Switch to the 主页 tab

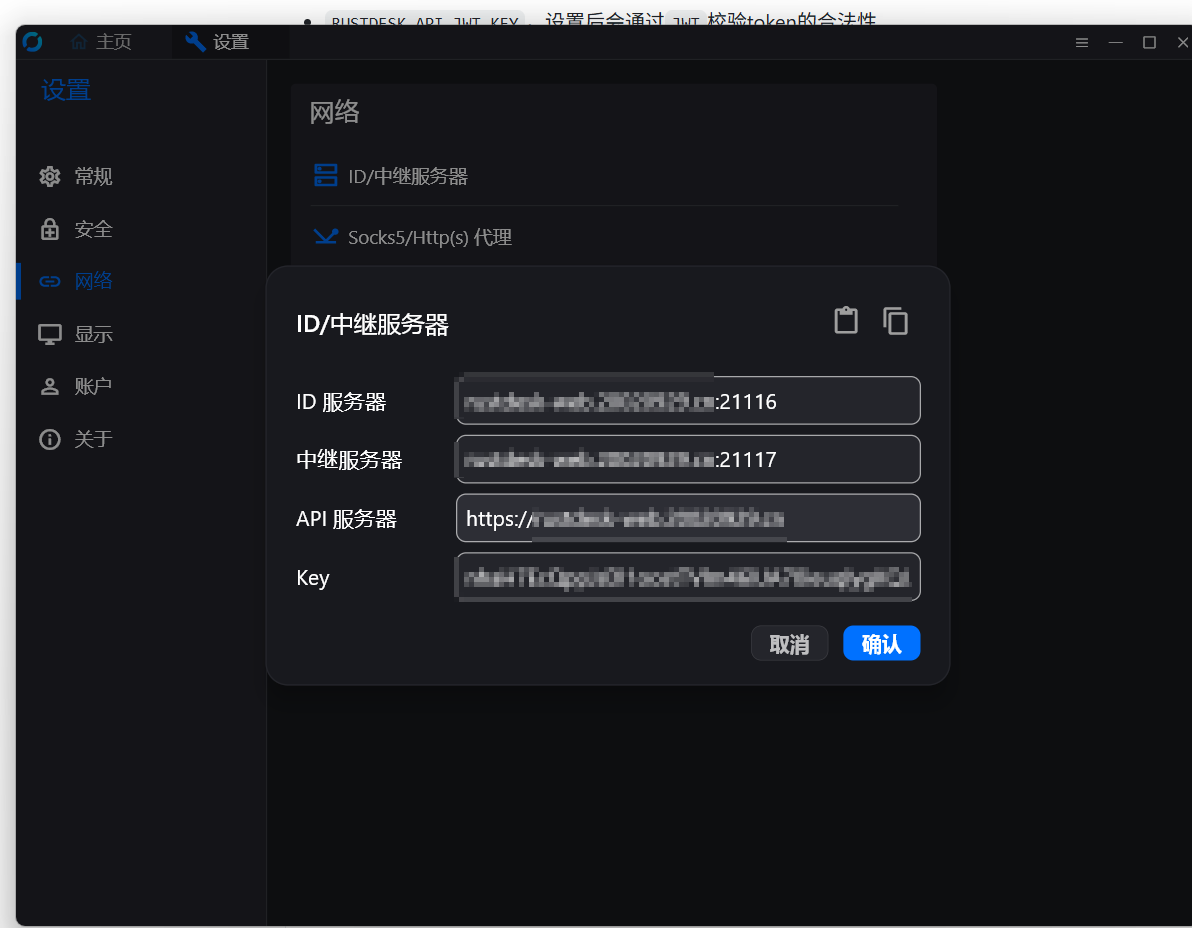(102, 42)
